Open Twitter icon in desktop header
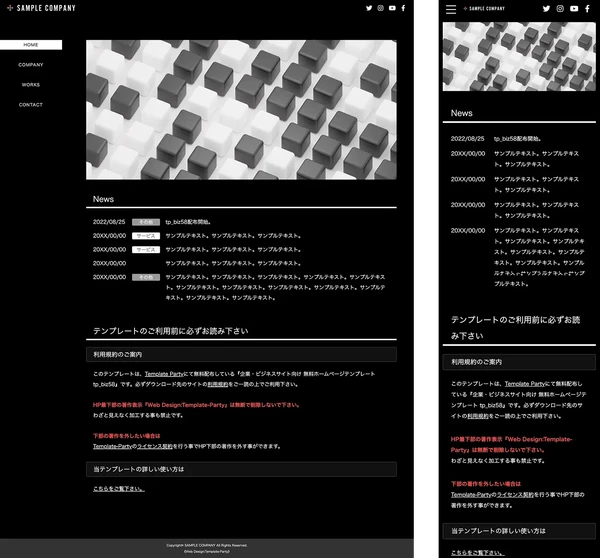This screenshot has height=558, width=600. pos(369,8)
